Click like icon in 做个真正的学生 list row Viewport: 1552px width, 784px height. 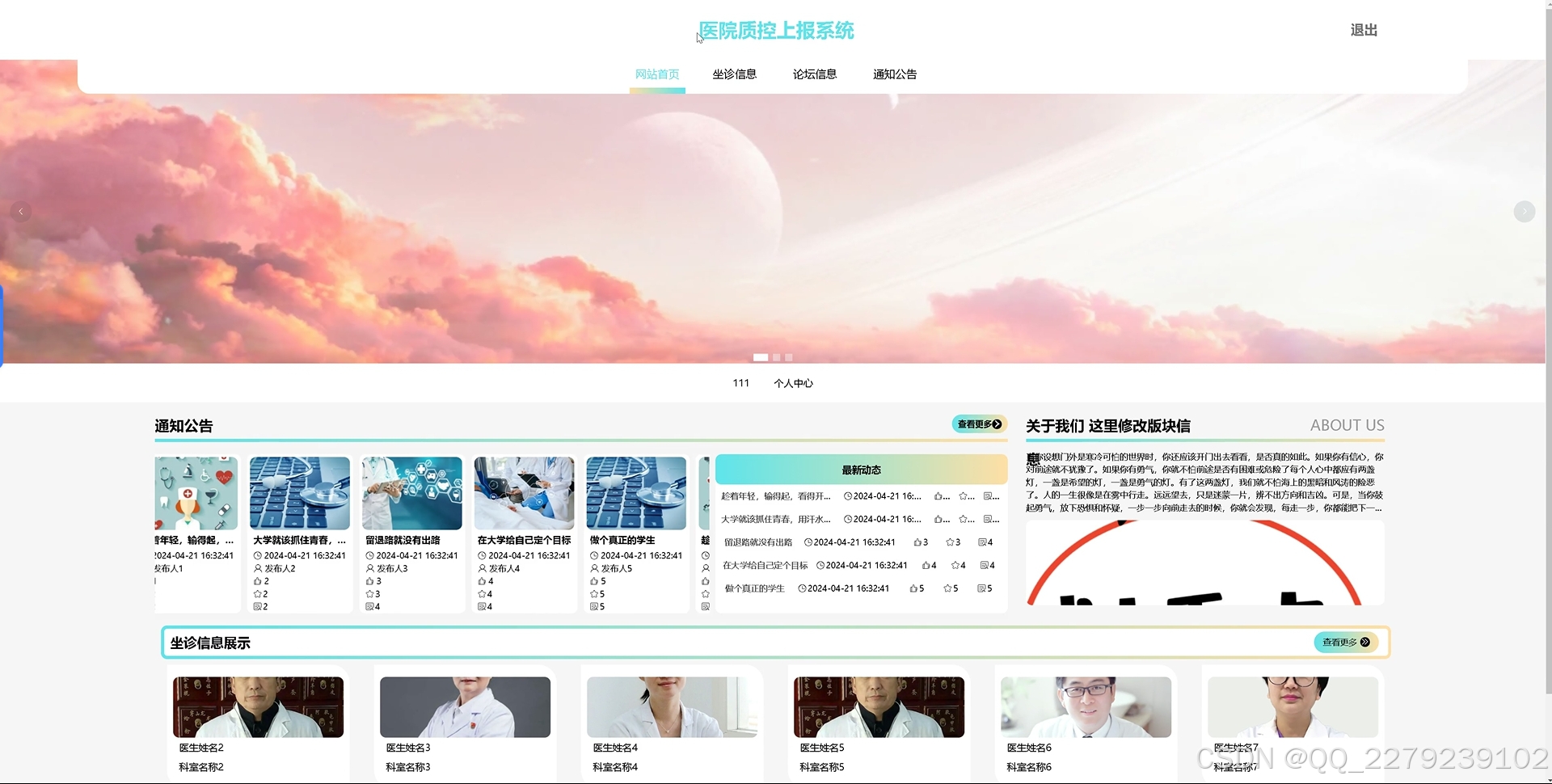(913, 588)
